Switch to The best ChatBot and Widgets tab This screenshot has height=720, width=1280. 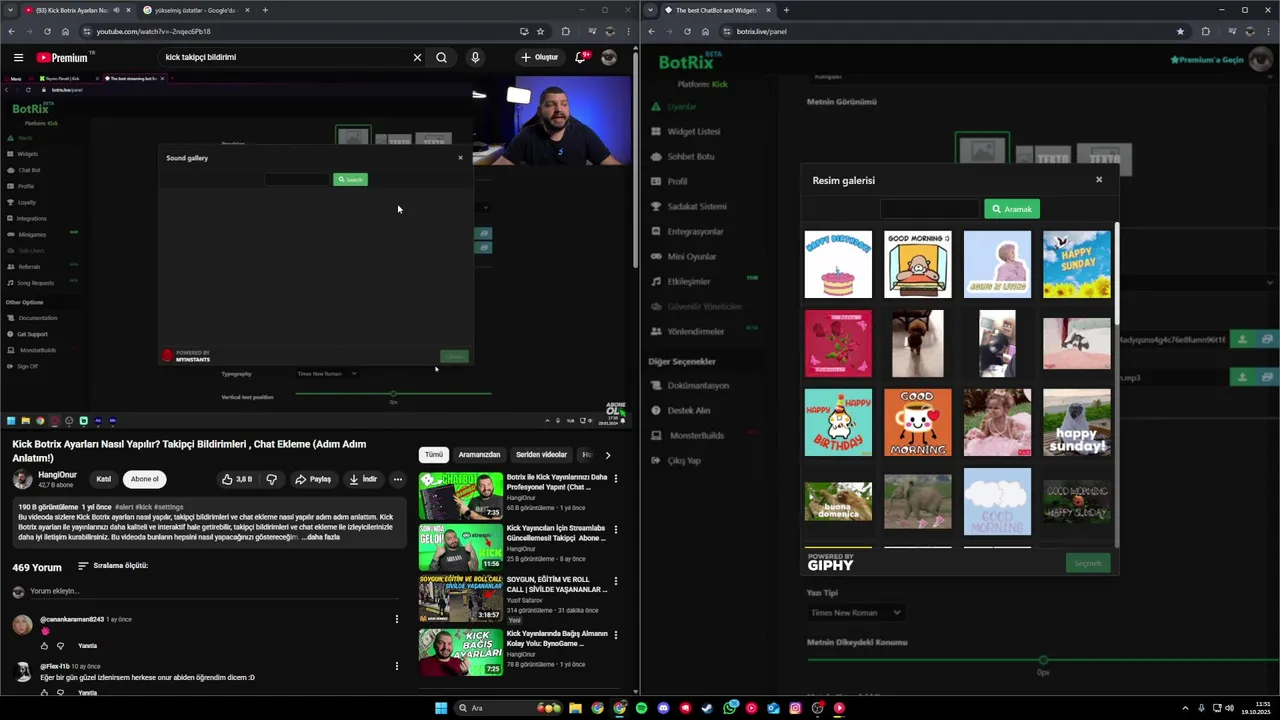coord(716,10)
